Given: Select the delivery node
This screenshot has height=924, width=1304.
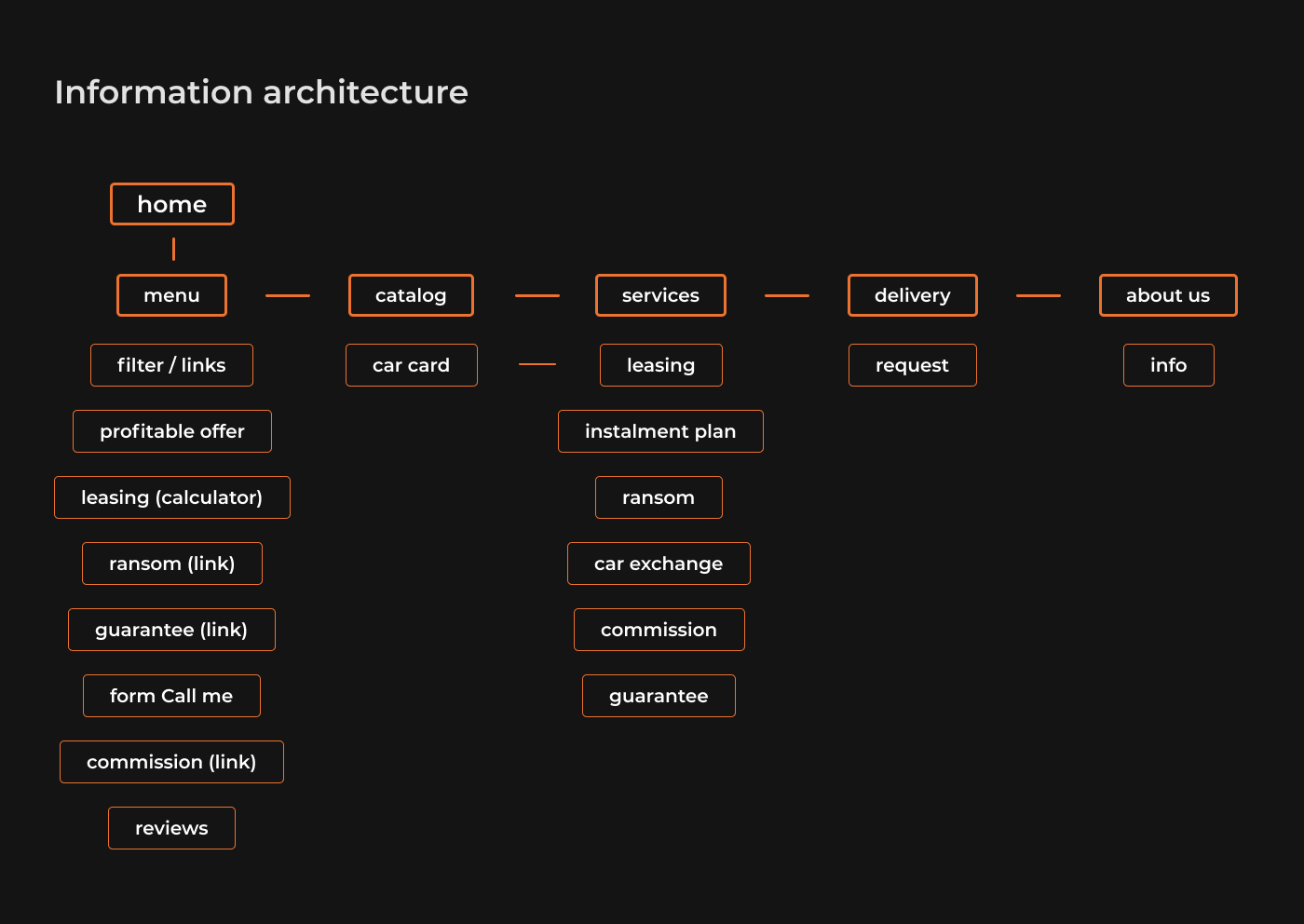Looking at the screenshot, I should pyautogui.click(x=913, y=295).
